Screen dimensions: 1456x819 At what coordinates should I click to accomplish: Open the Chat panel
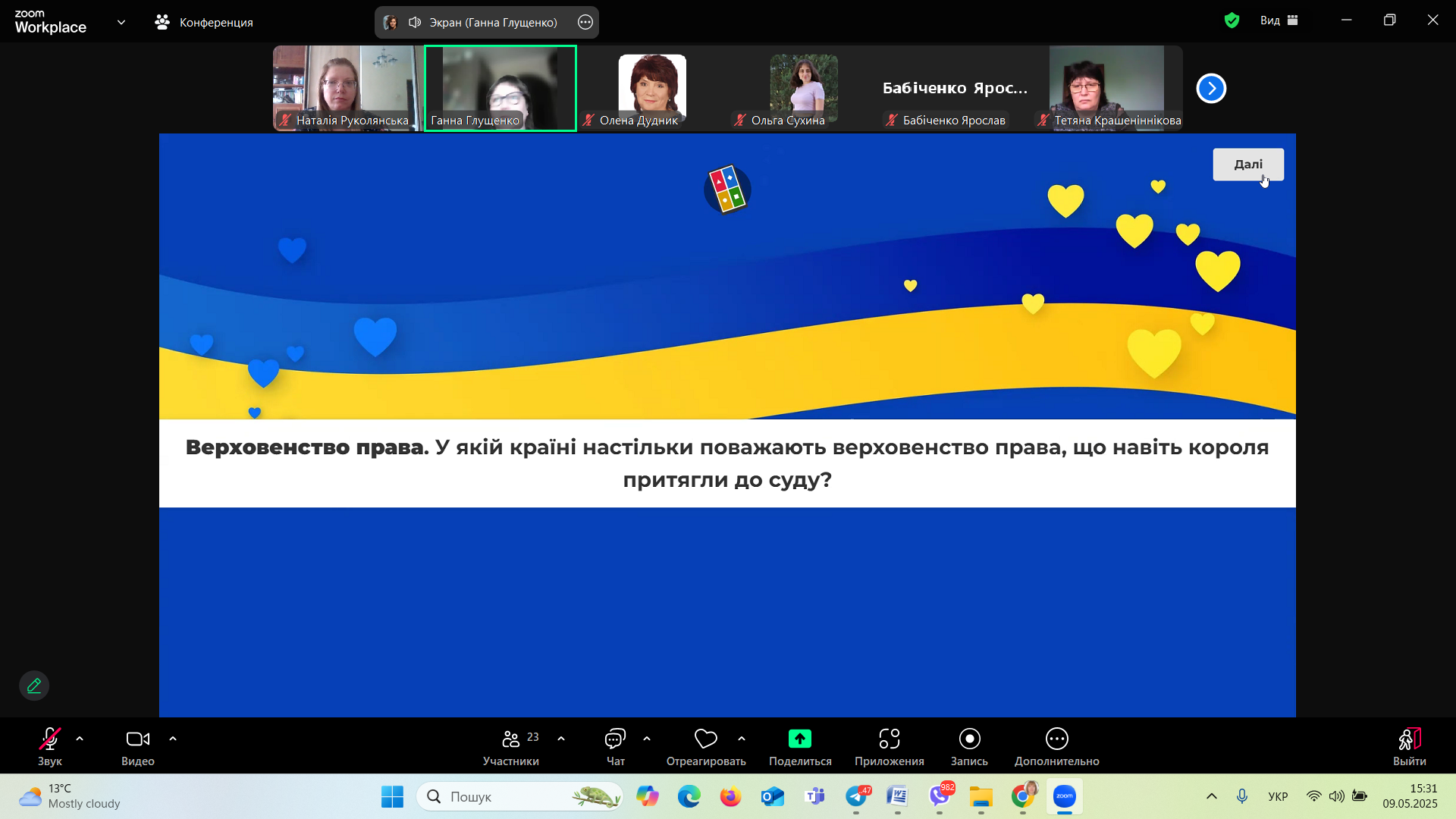coord(615,739)
